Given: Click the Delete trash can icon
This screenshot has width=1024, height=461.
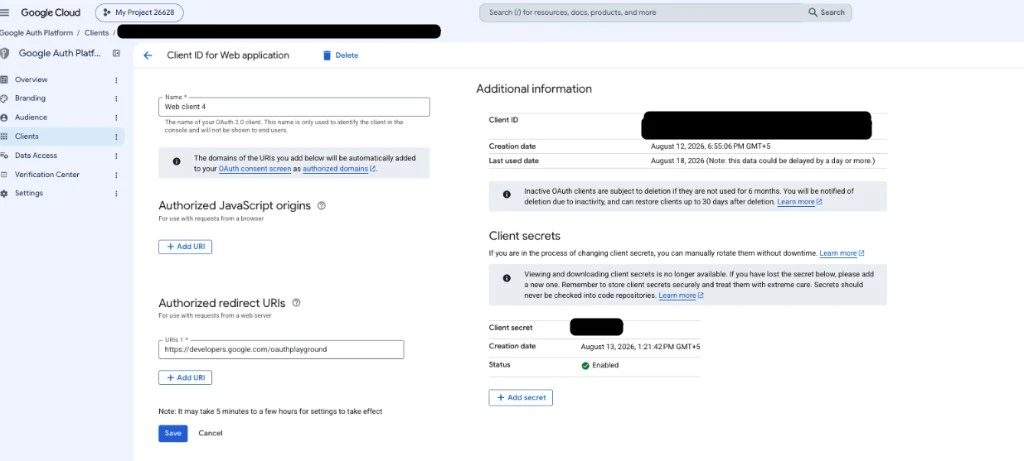Looking at the screenshot, I should 327,56.
